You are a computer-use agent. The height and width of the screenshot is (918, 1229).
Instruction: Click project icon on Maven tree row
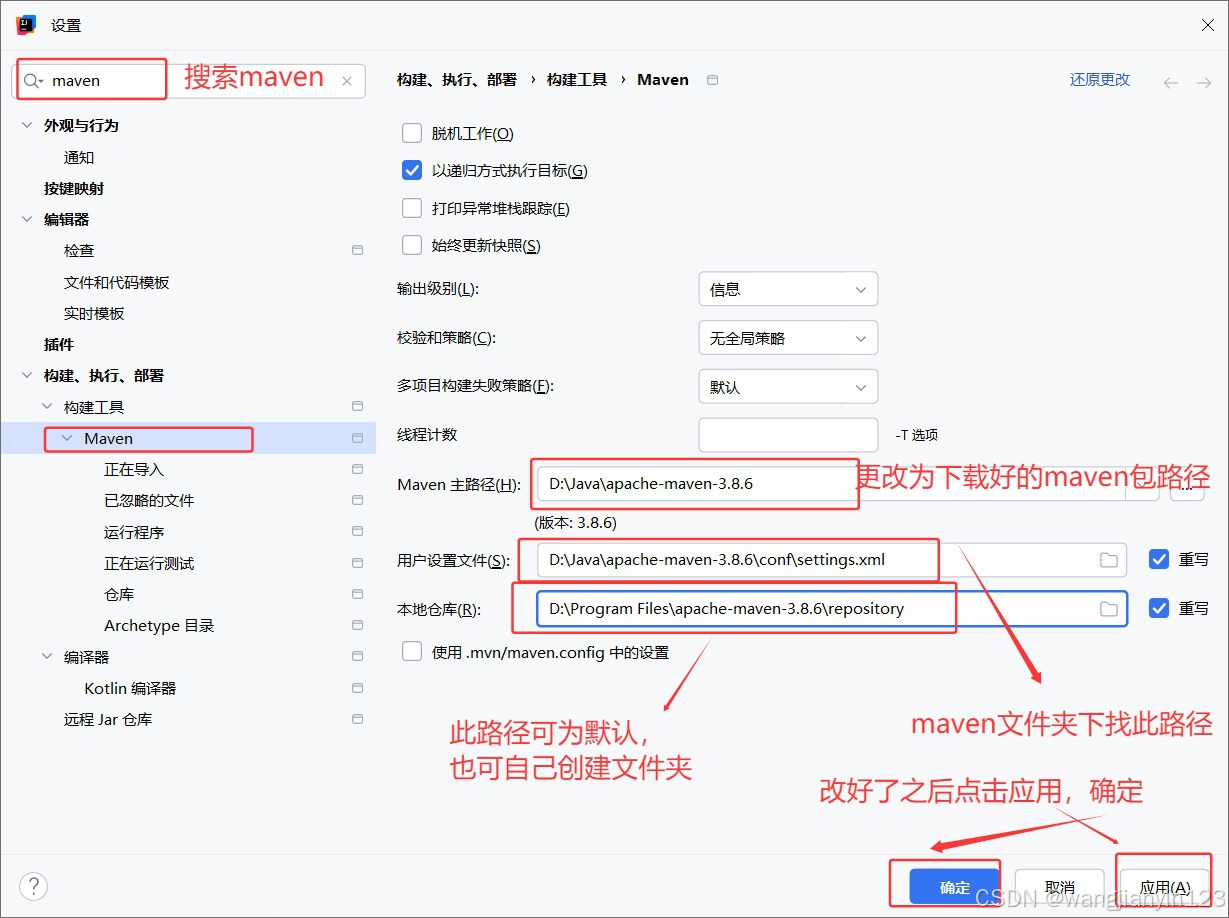(357, 438)
